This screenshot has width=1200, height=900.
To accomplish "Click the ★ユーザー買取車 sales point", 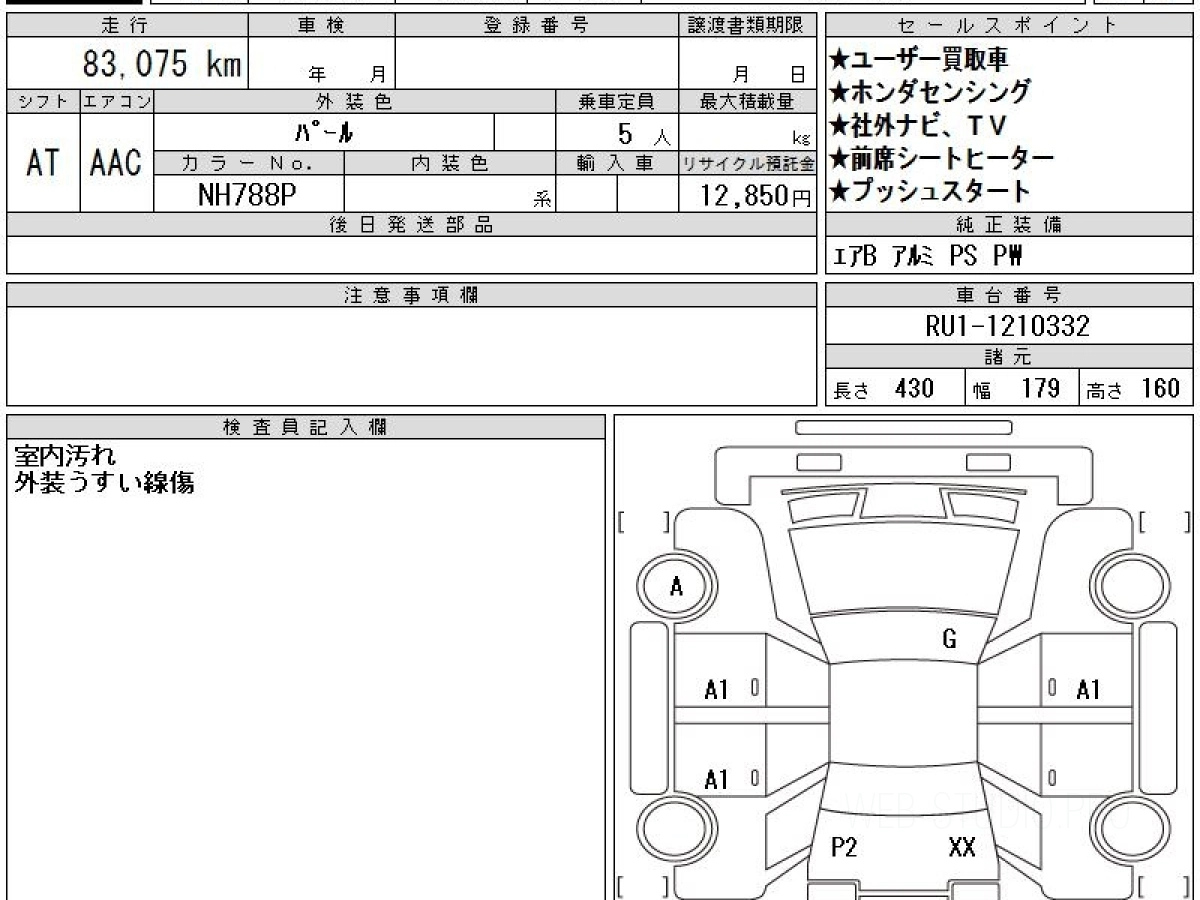I will (920, 60).
